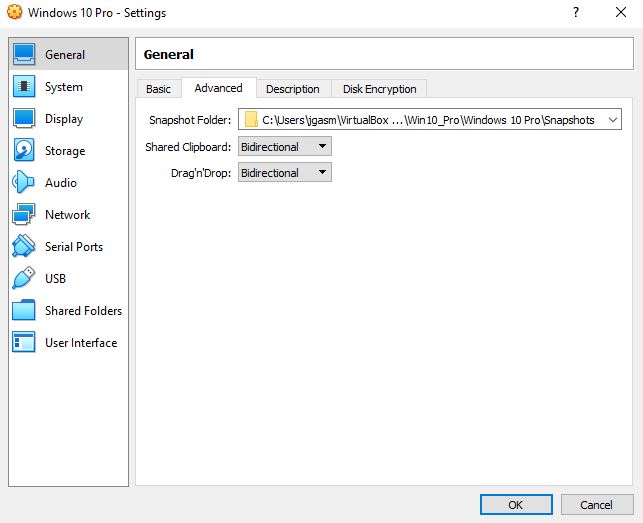Screen dimensions: 643x523
Task: Open the User Interface label
Action: [x=81, y=343]
